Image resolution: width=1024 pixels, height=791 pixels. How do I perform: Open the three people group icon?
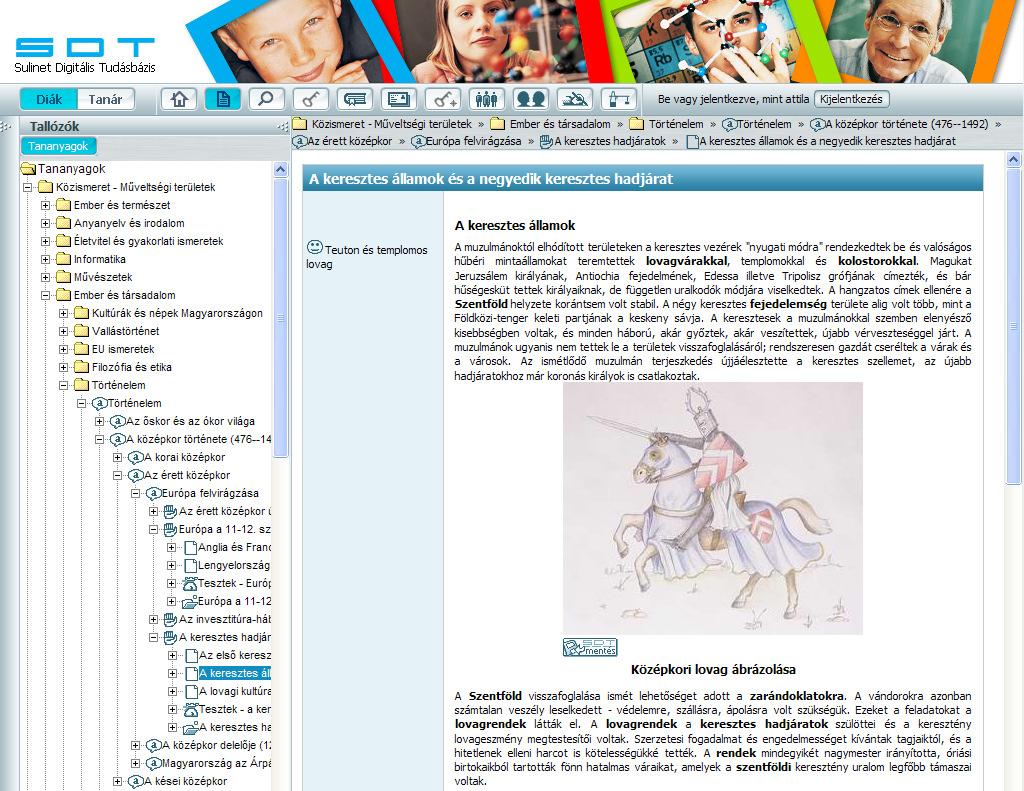pos(487,99)
